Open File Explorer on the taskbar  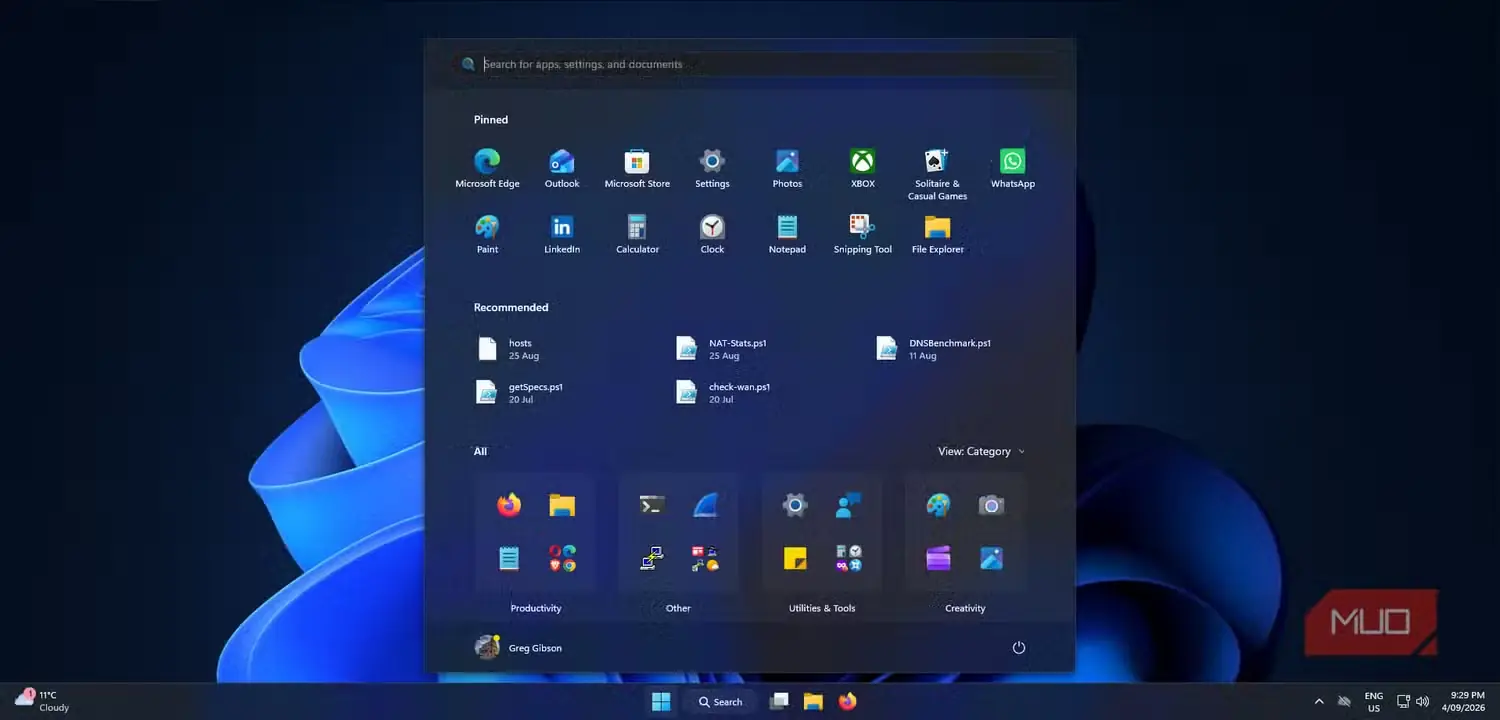813,701
